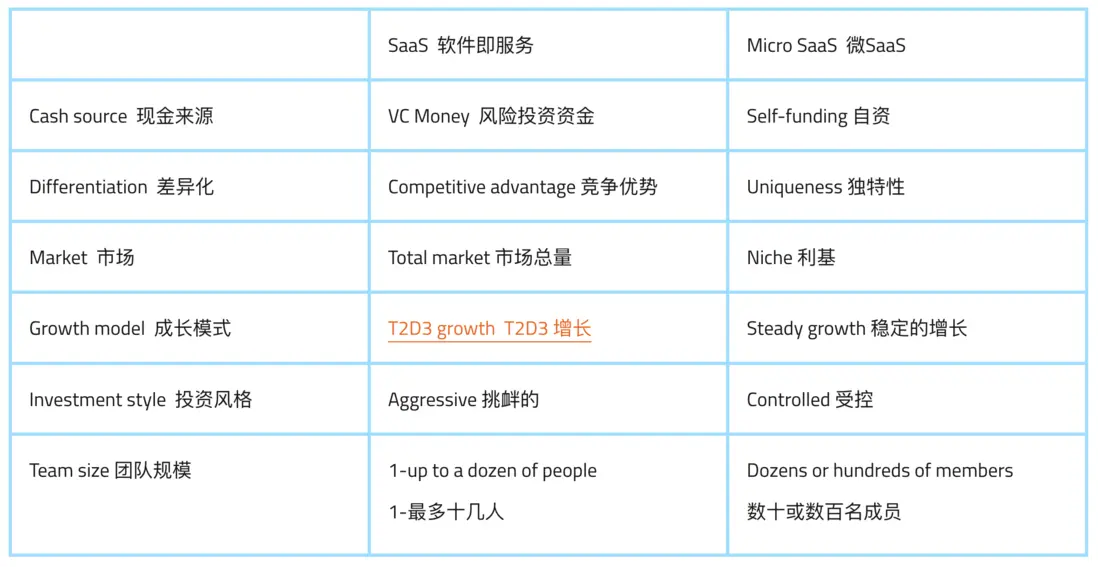Select the Market 市场 row label

[x=82, y=258]
